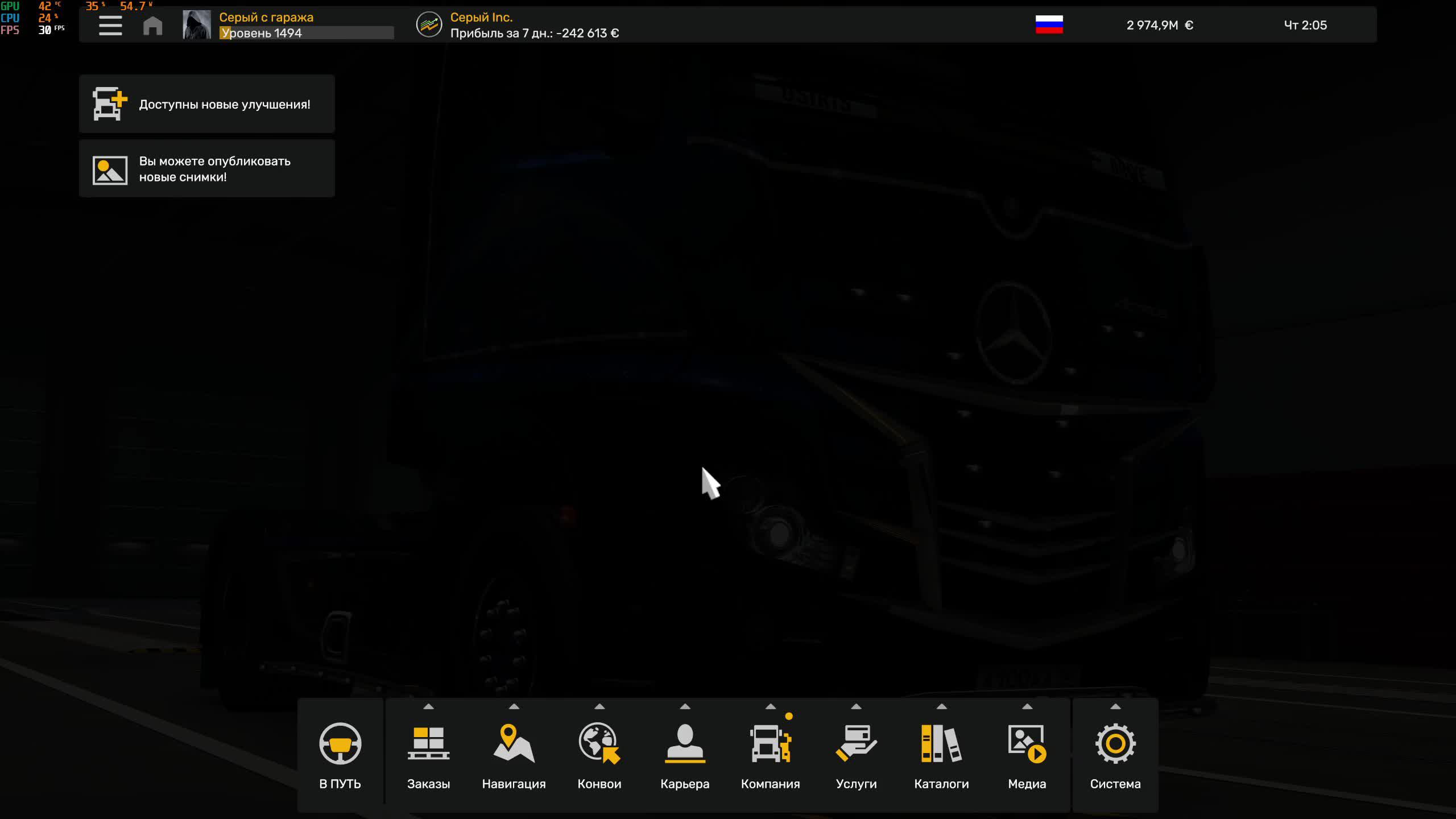Viewport: 1456px width, 819px height.
Task: Open the Система gear icon
Action: [x=1115, y=743]
